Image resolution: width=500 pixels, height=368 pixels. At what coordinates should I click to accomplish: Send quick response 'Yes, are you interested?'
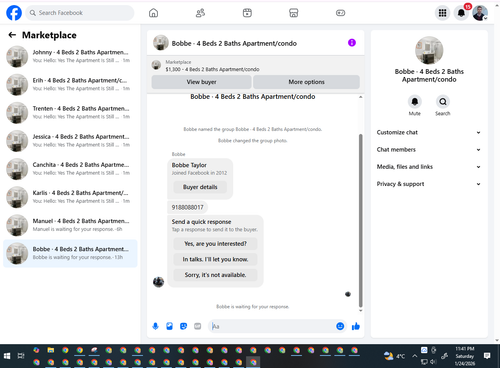(x=215, y=244)
